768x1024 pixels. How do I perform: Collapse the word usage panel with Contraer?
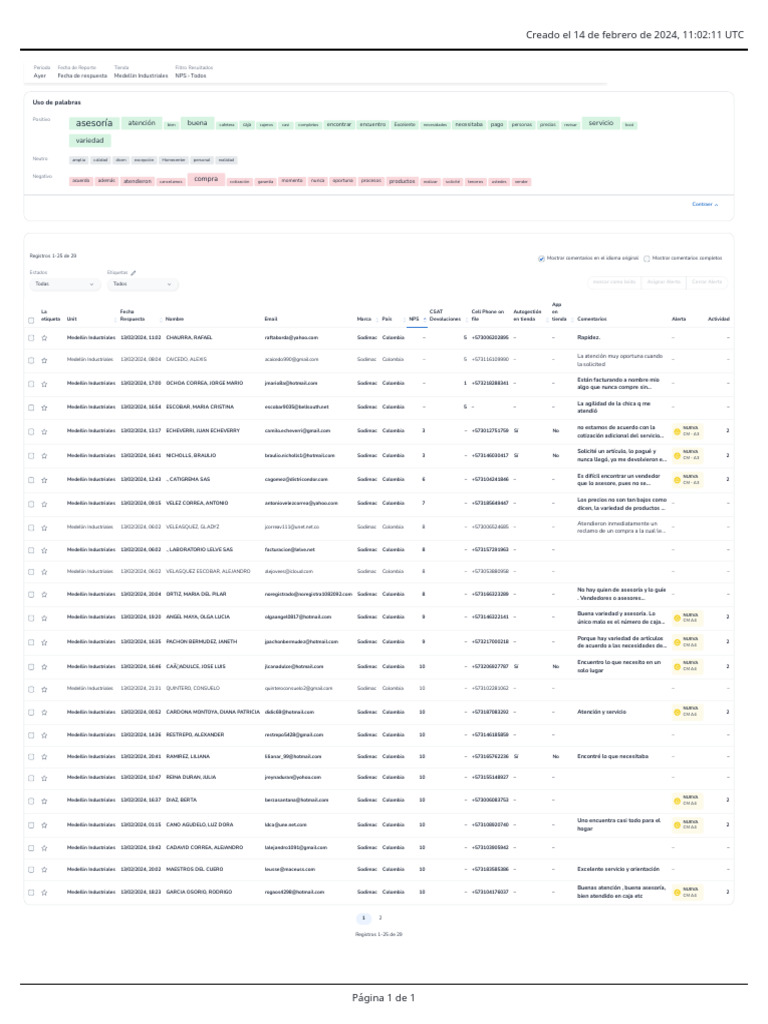click(705, 204)
